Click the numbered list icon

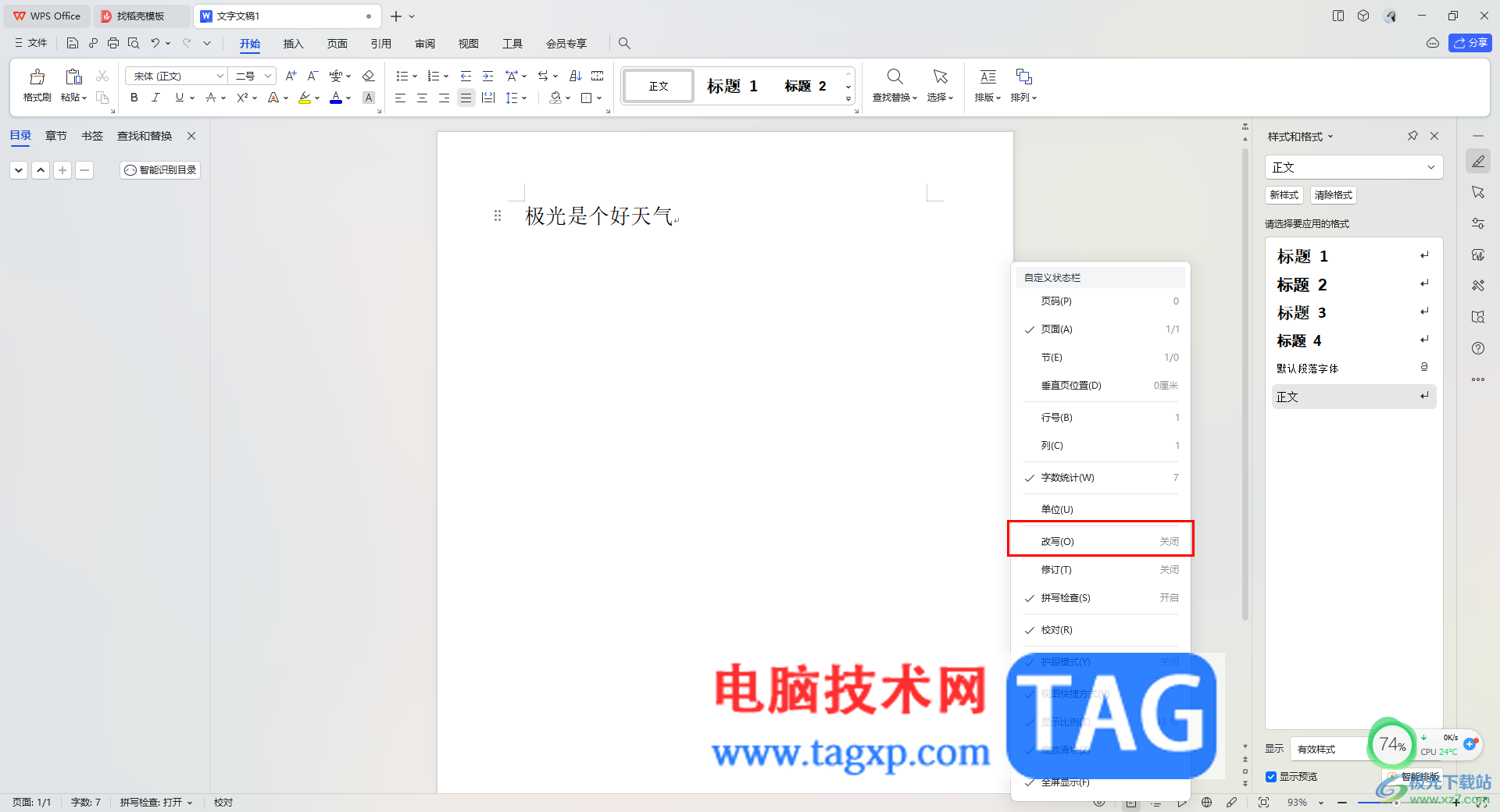434,76
